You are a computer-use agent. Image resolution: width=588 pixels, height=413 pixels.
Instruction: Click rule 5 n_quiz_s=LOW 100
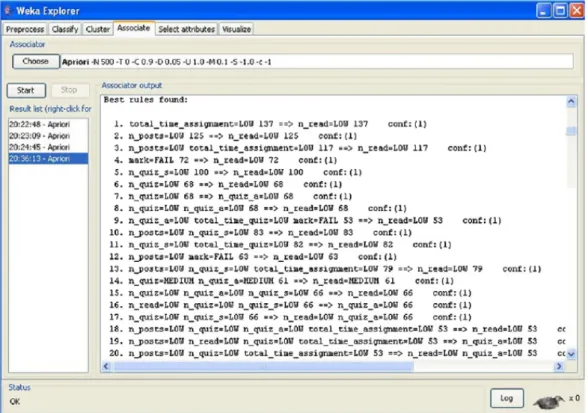click(237, 172)
